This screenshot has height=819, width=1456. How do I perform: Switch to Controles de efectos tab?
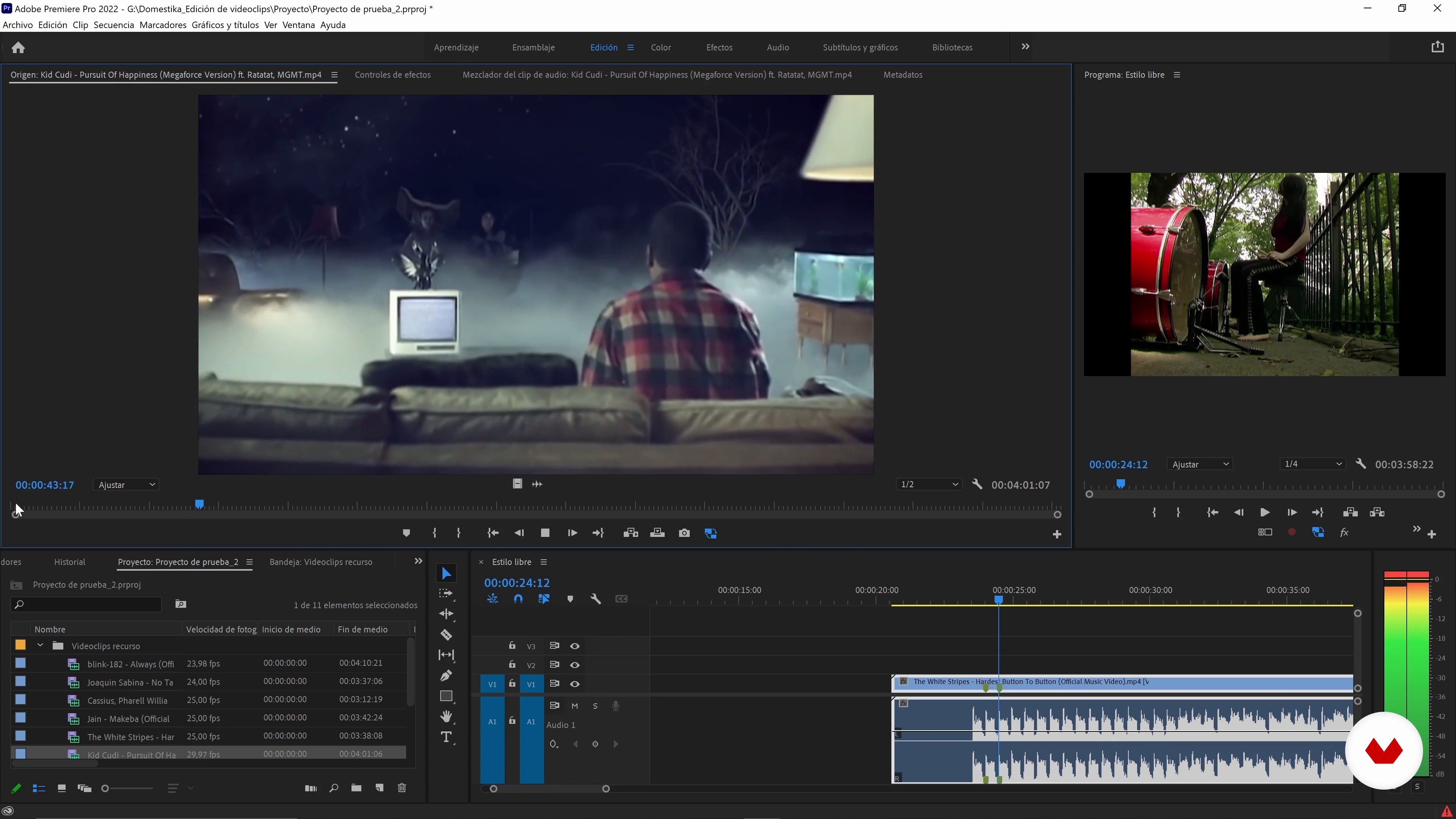pos(393,75)
